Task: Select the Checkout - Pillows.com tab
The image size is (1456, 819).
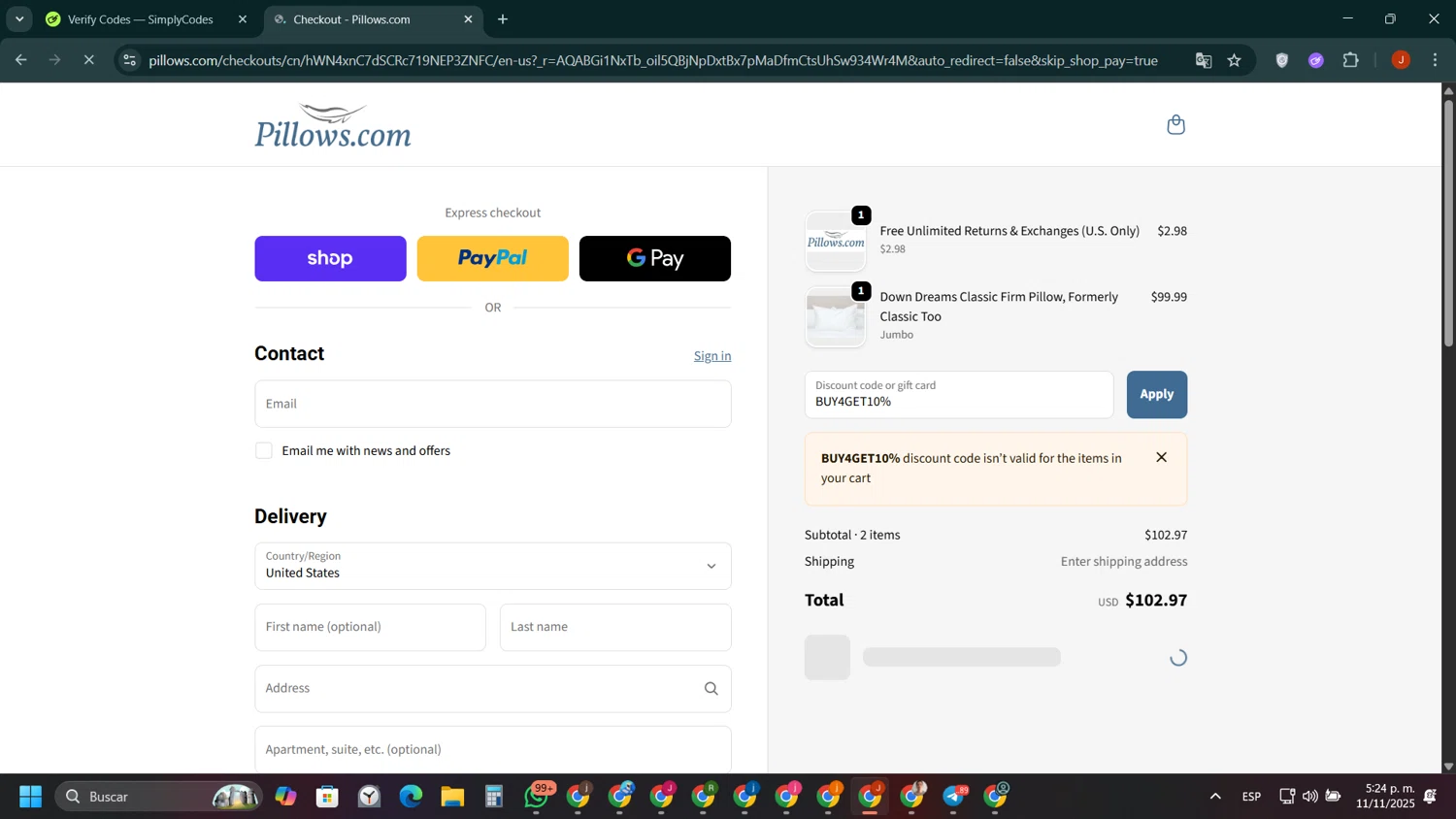Action: (x=351, y=19)
